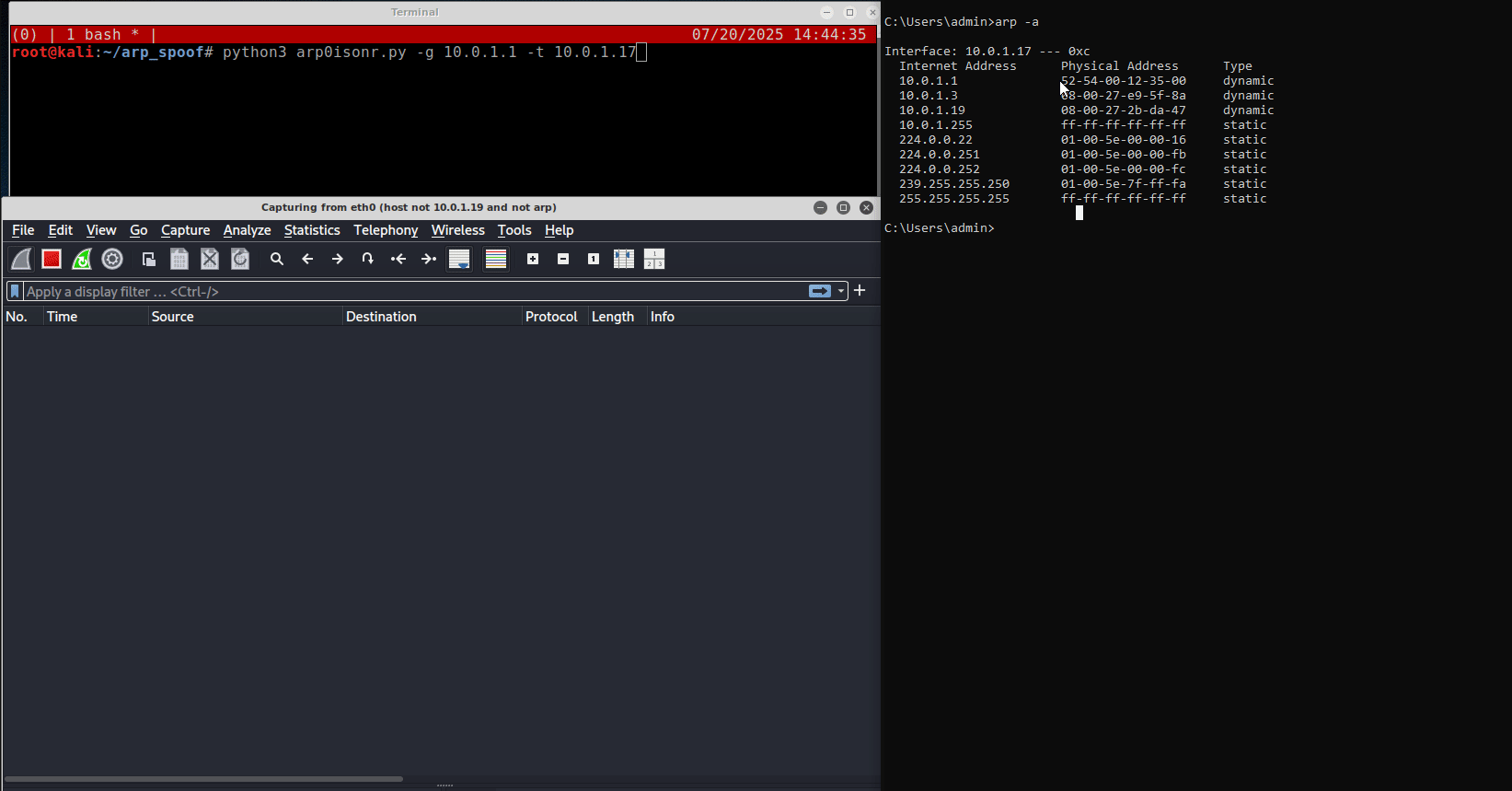This screenshot has height=791, width=1512.
Task: Open capture options gear icon
Action: tap(112, 260)
